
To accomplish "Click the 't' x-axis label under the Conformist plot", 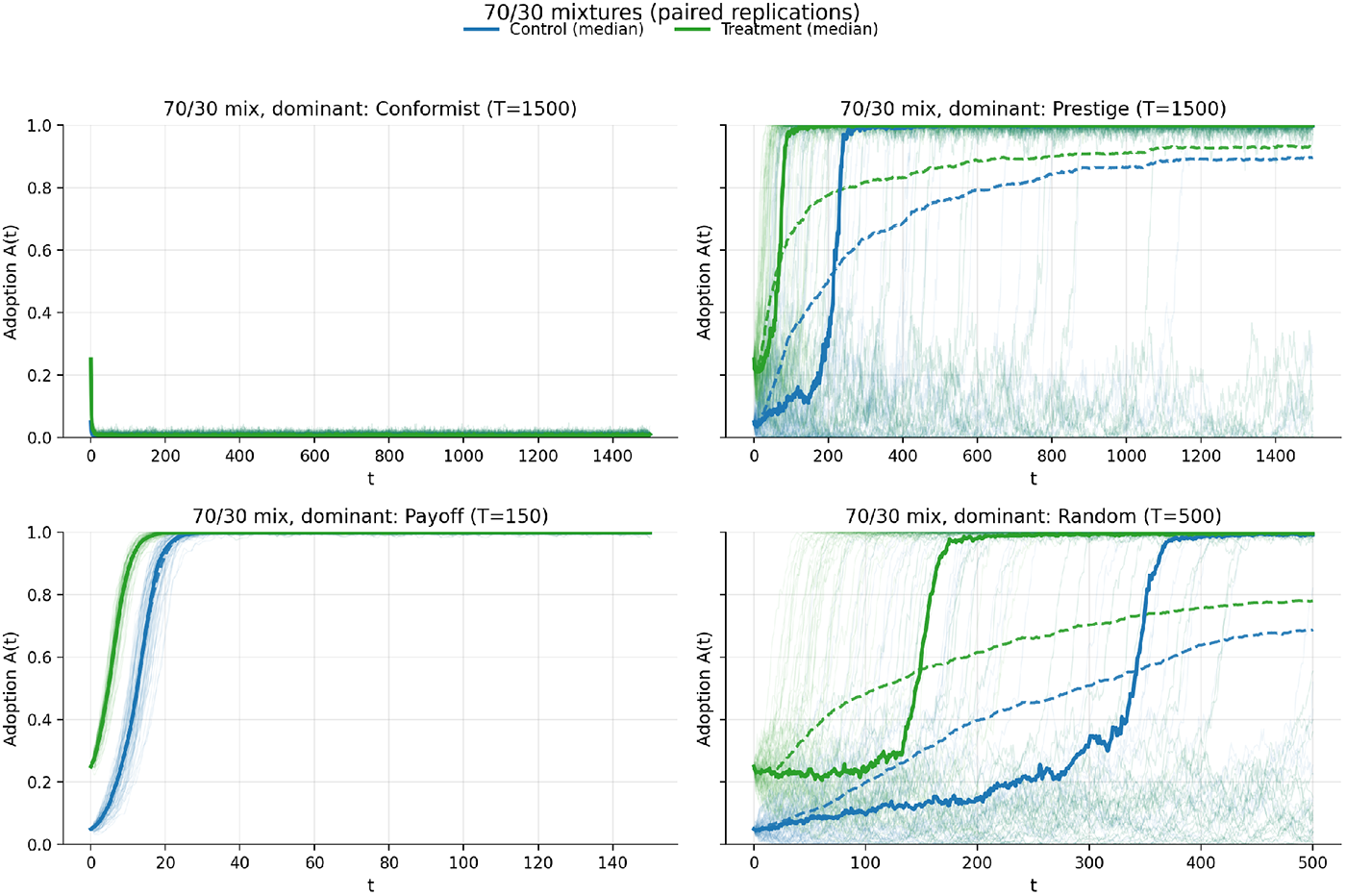I will pyautogui.click(x=370, y=478).
